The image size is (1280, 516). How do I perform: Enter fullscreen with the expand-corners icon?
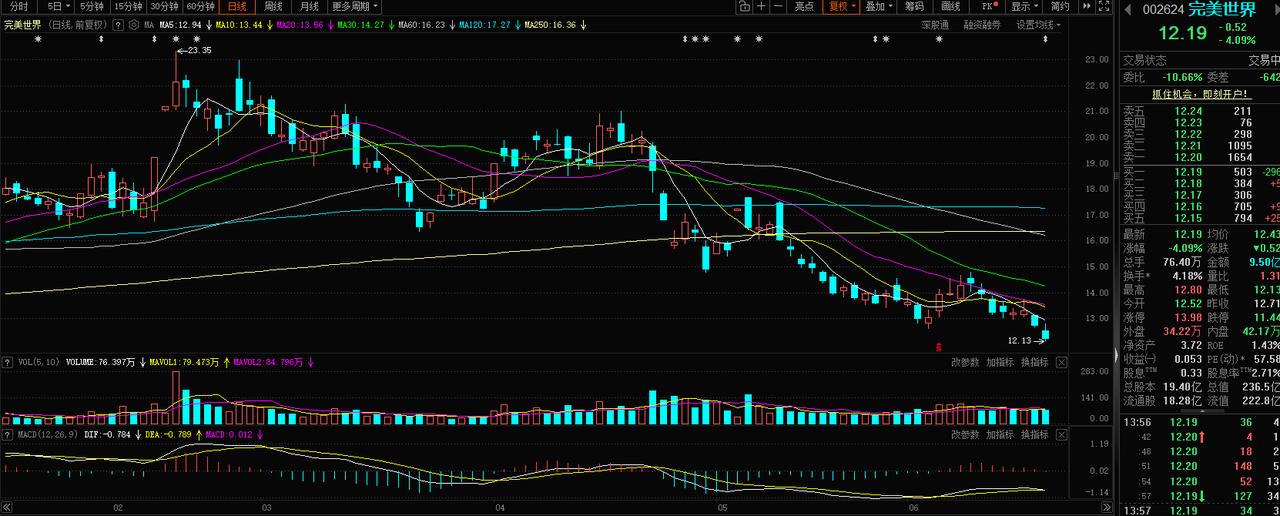(x=1104, y=6)
